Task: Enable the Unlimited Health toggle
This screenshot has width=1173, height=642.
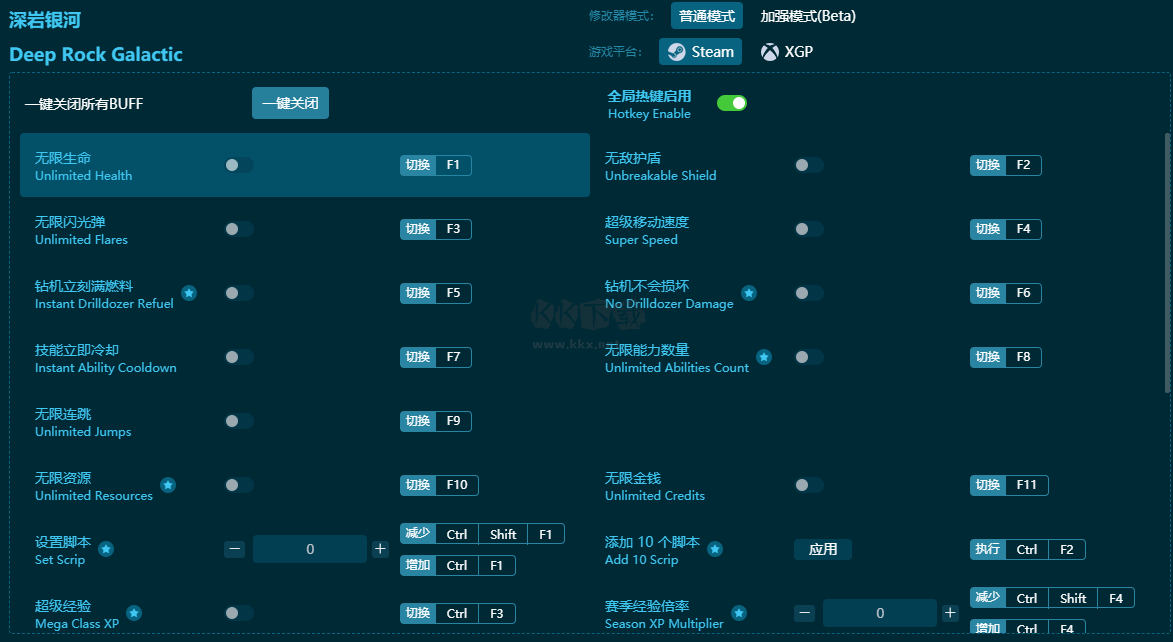Action: [239, 165]
